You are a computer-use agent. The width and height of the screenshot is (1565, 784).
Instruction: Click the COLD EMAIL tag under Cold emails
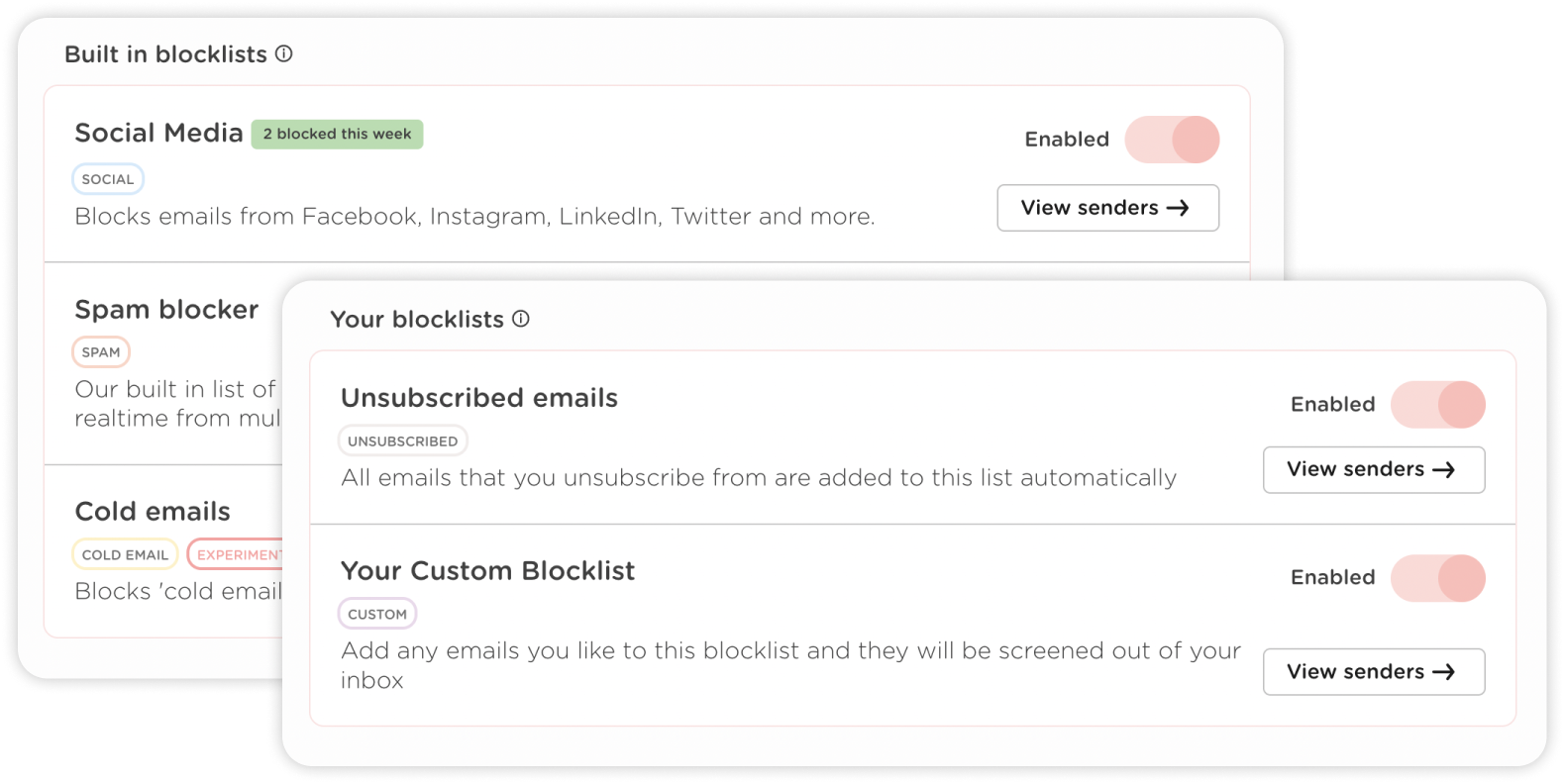[x=125, y=553]
